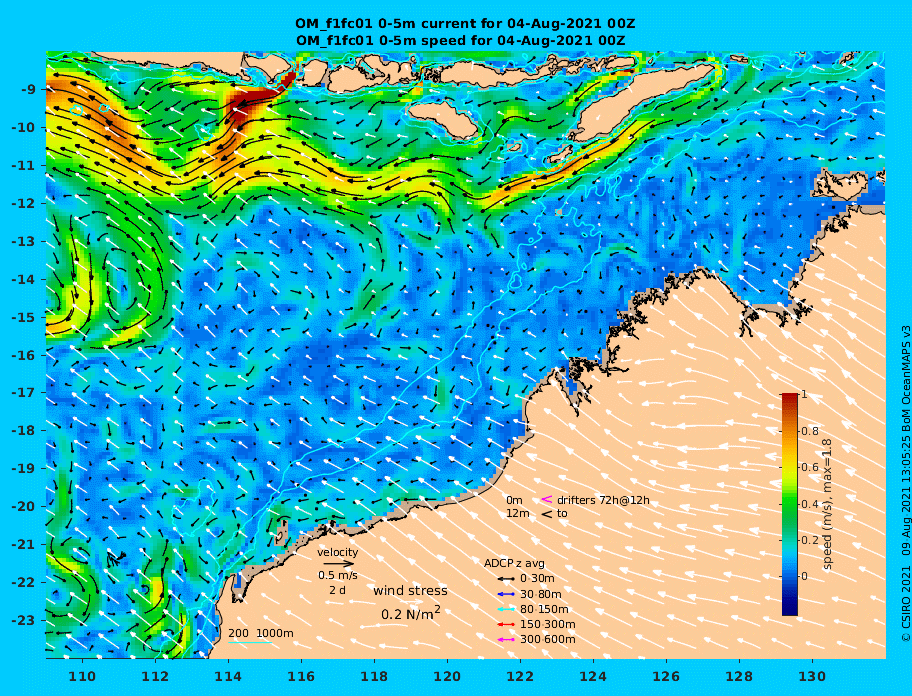Select latitude axis label '-13'
Viewport: 912px width, 696px height.
(25, 241)
